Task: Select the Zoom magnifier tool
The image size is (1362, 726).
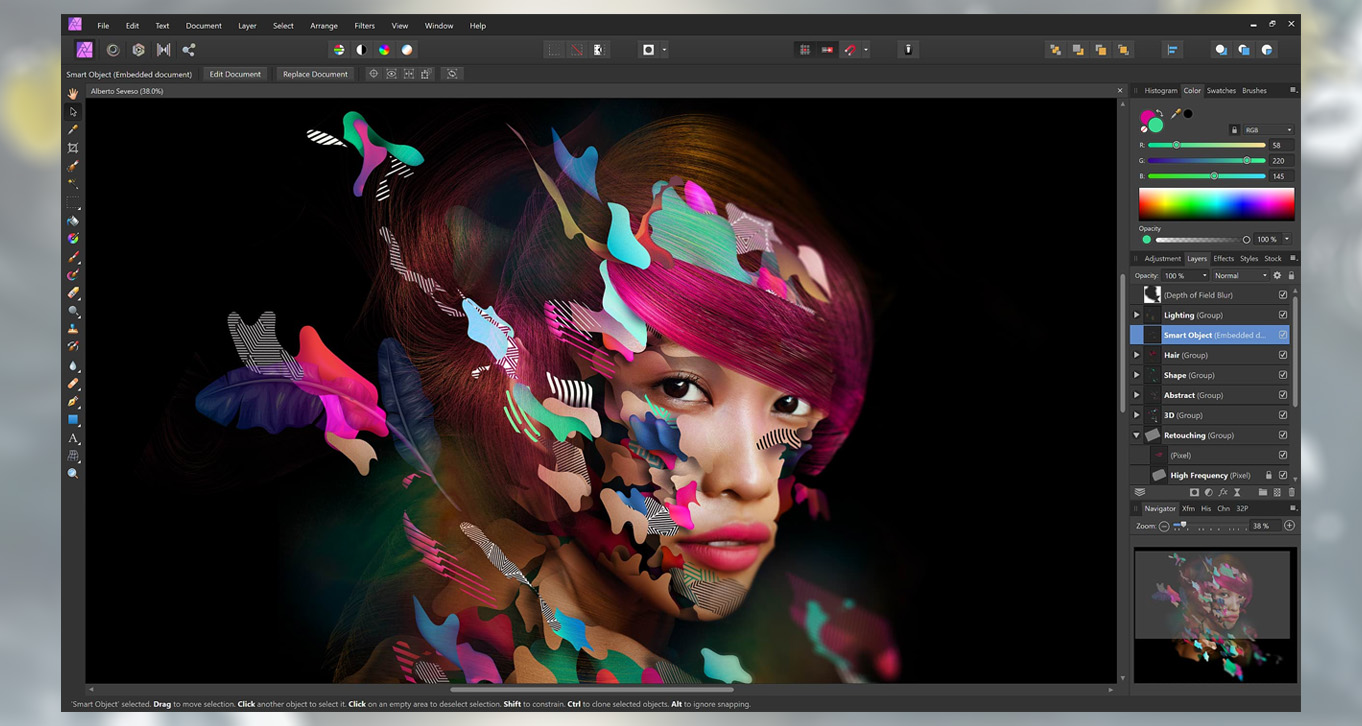Action: (x=73, y=474)
